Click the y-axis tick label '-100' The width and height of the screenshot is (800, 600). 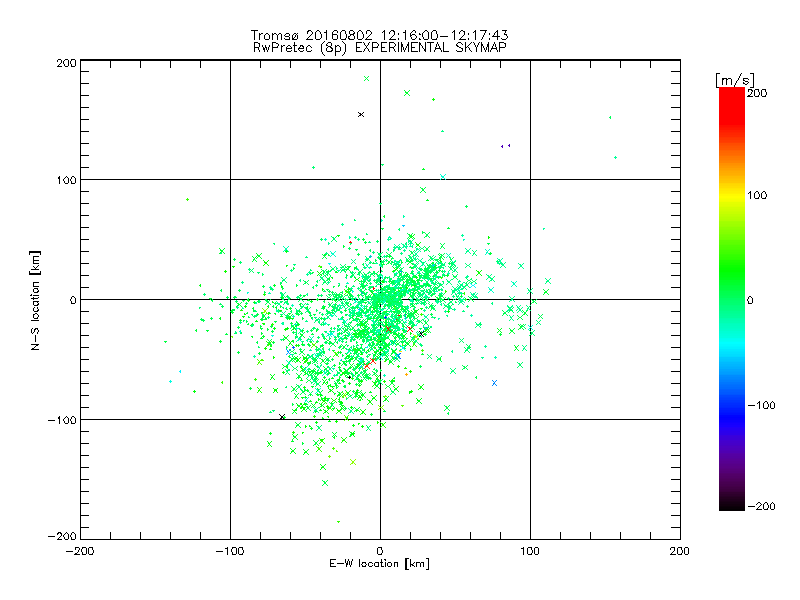click(x=62, y=420)
